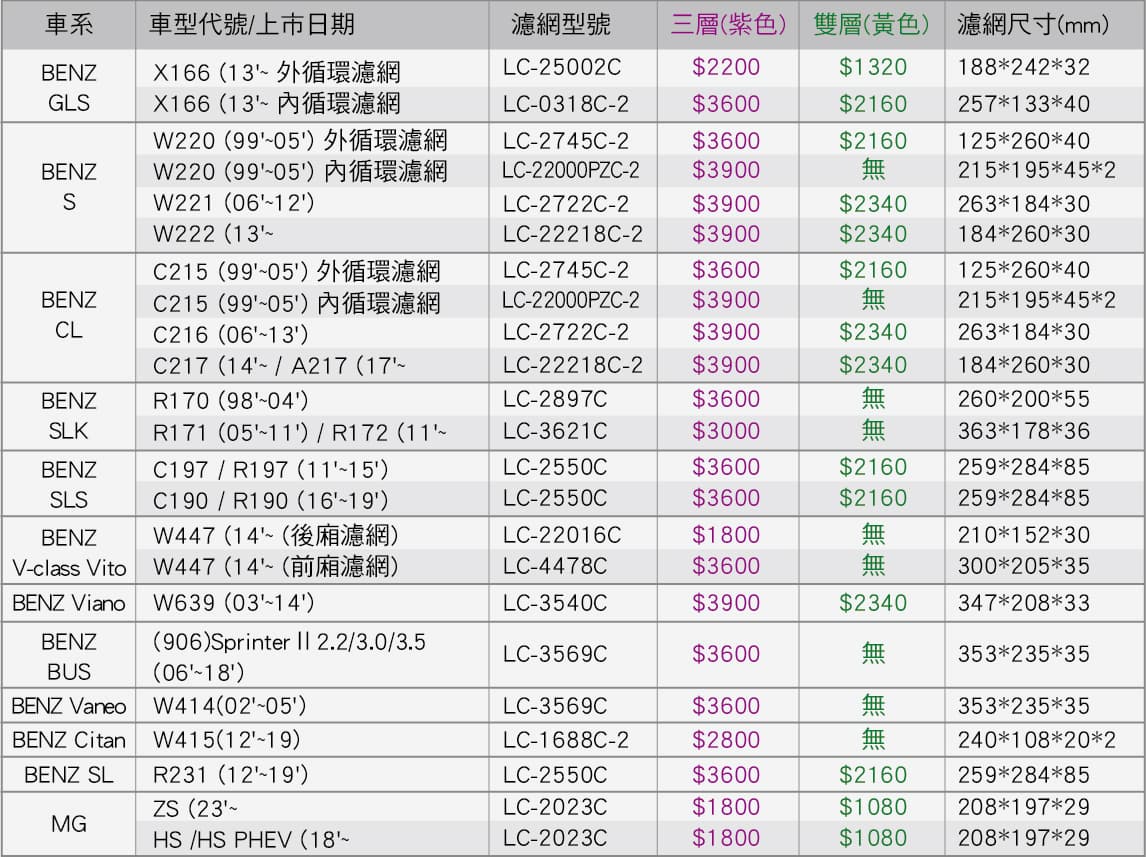This screenshot has width=1146, height=857.
Task: Click the size 240*108*20*2
Action: [1036, 740]
